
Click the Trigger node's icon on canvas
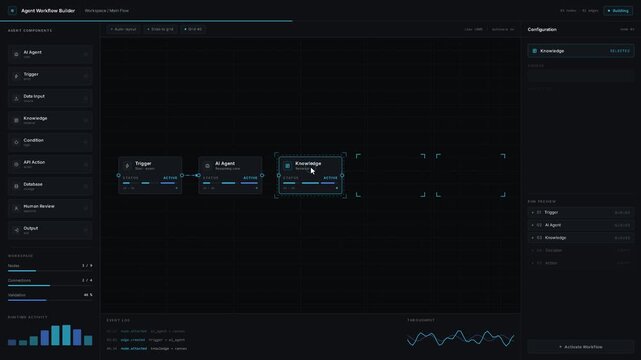pyautogui.click(x=127, y=166)
